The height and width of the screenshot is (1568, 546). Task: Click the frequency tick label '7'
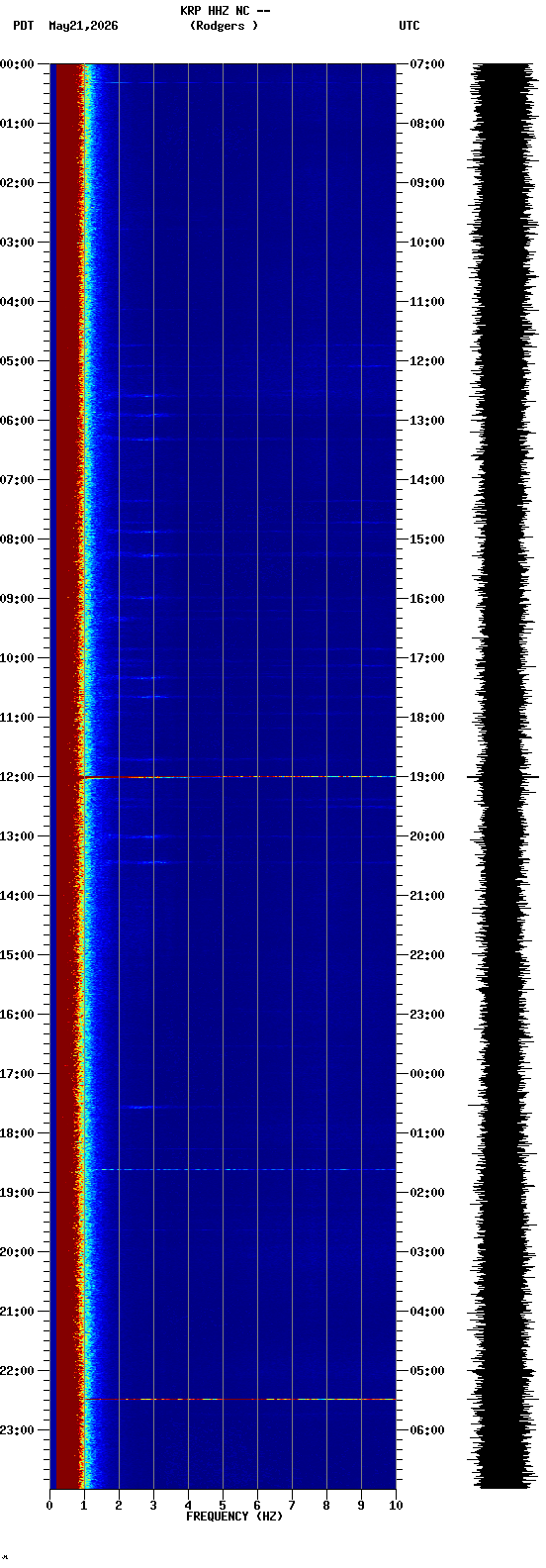(292, 1506)
